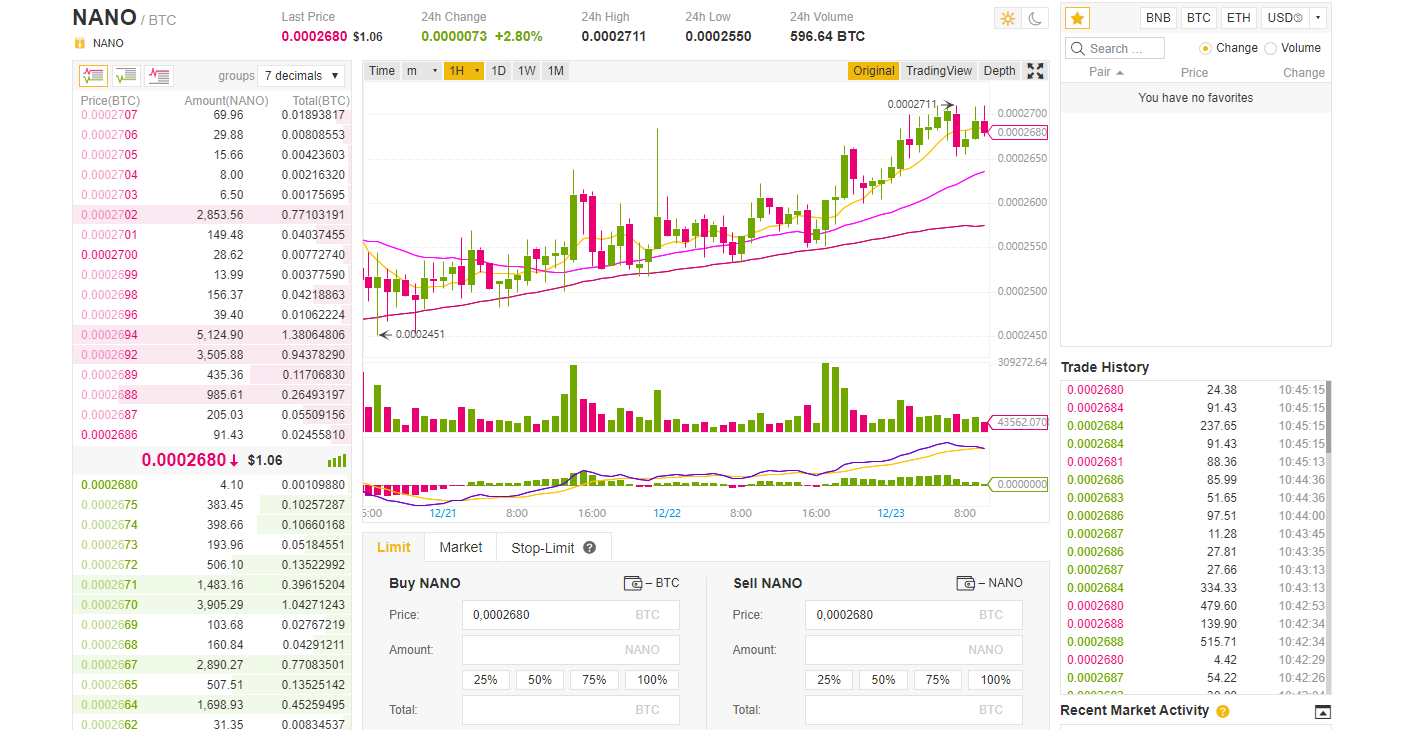Show buy orders only in order book
This screenshot has height=730, width=1409.
(x=126, y=75)
